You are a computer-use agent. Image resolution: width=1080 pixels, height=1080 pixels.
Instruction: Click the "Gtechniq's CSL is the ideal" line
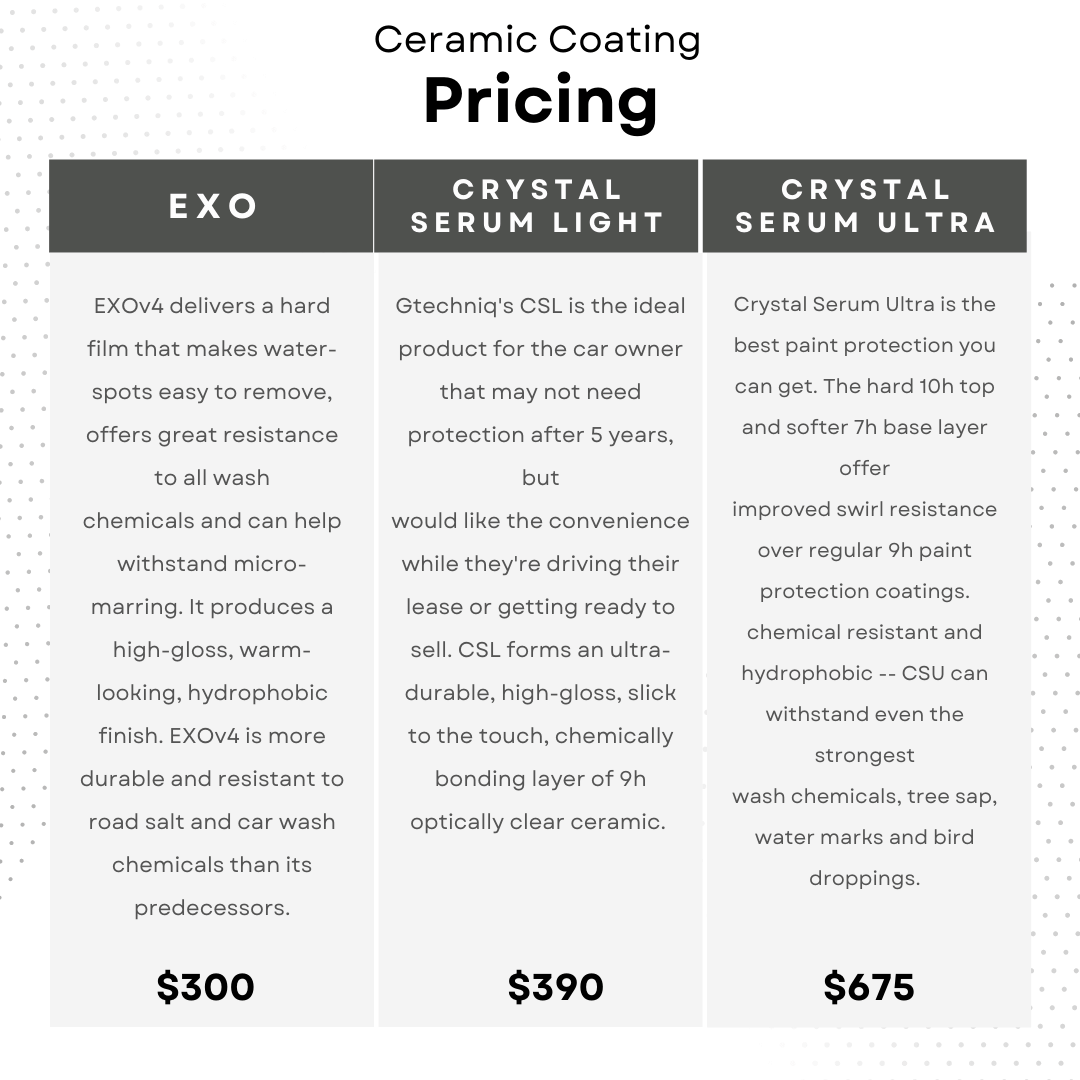pos(540,306)
